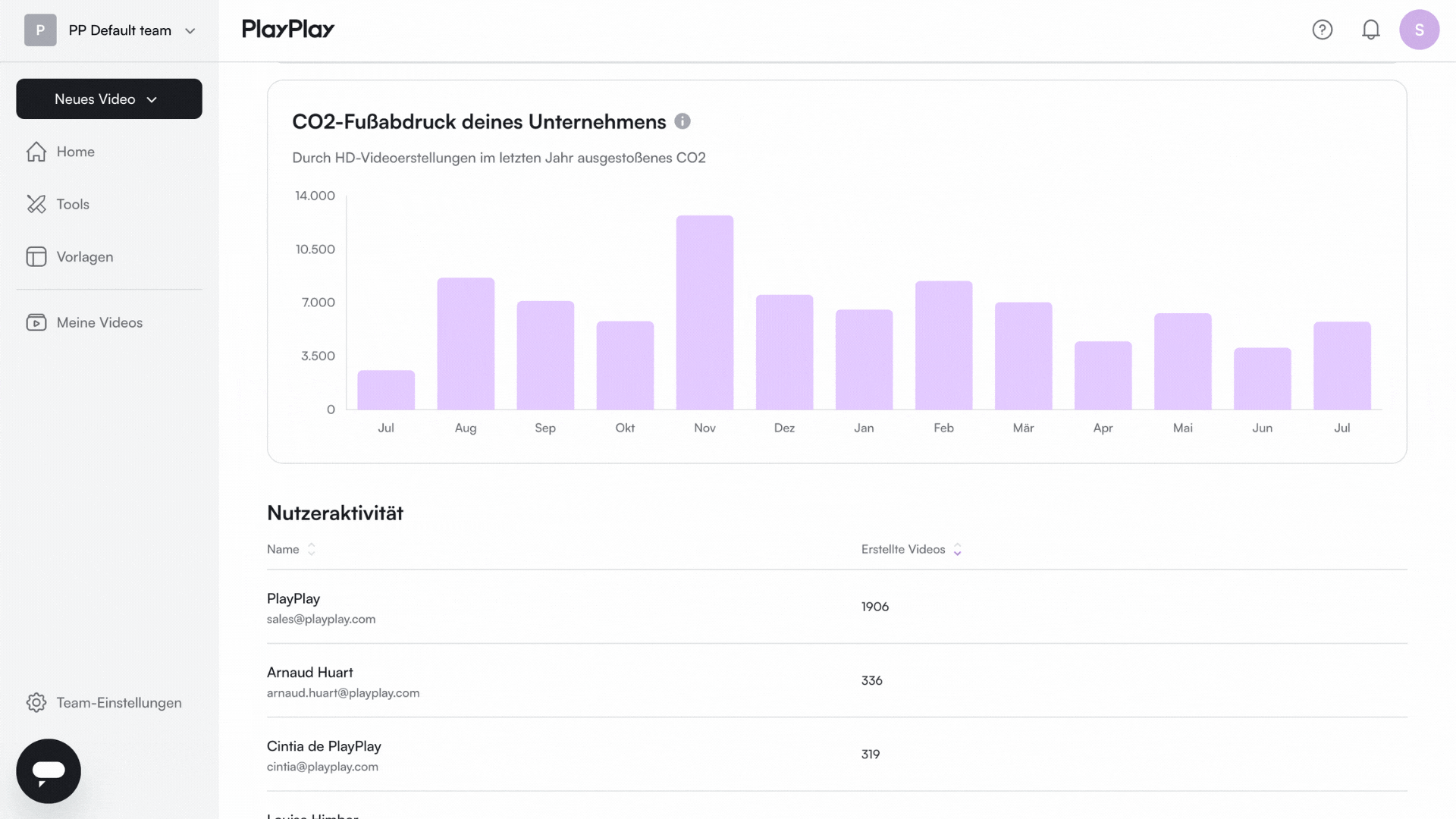Select the November bar in the chart
The height and width of the screenshot is (819, 1456).
pos(704,312)
